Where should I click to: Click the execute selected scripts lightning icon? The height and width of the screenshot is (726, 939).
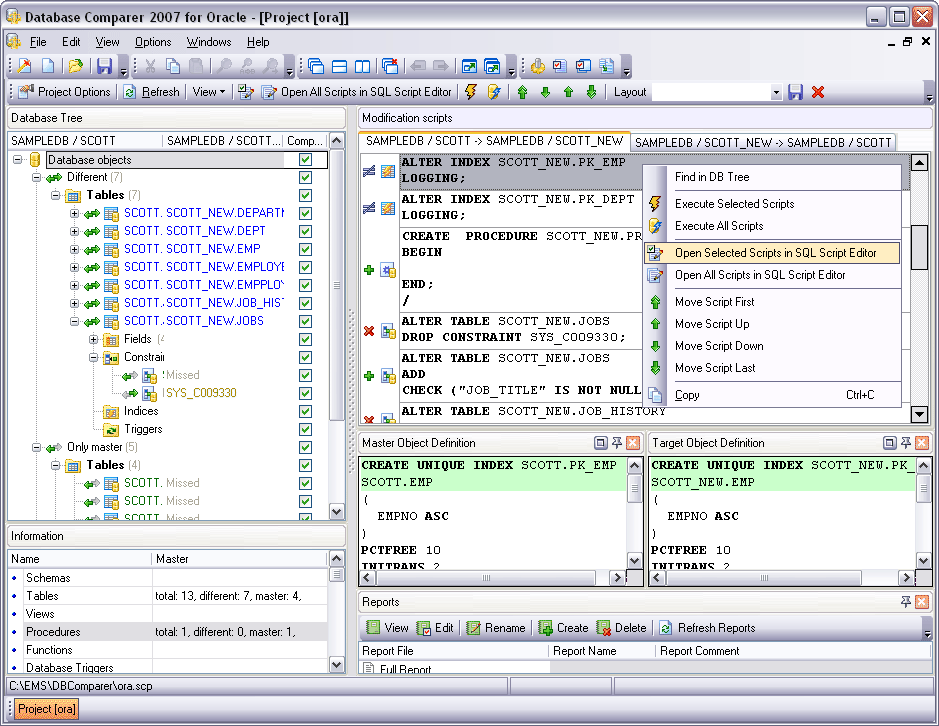(471, 92)
